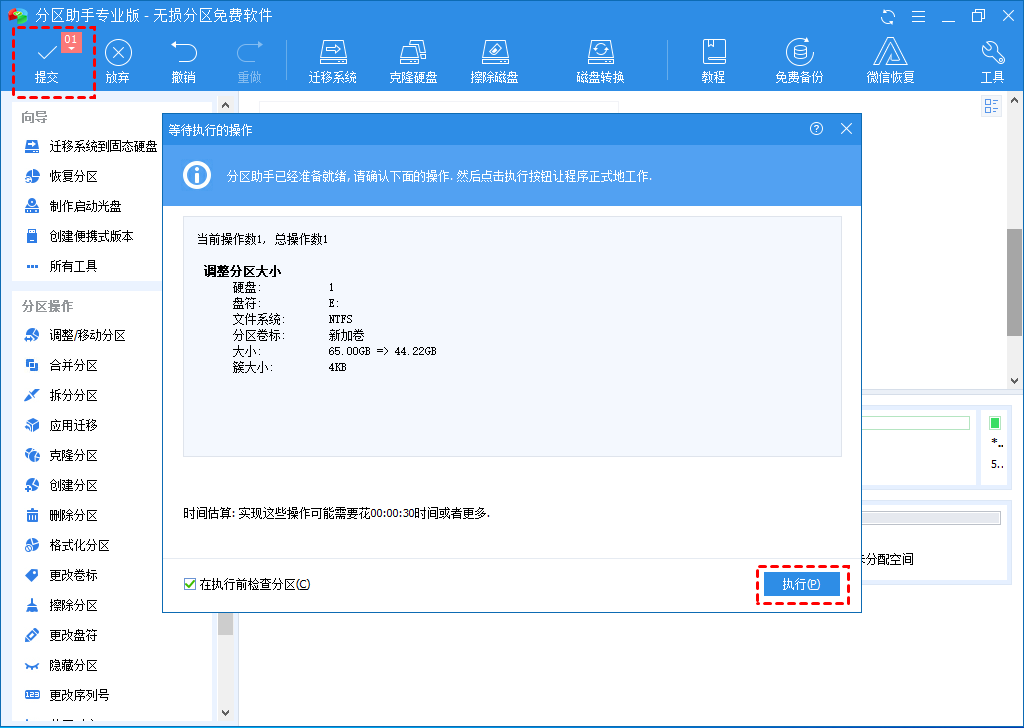Select 隐藏分区 operation
The image size is (1024, 728).
pos(61,666)
